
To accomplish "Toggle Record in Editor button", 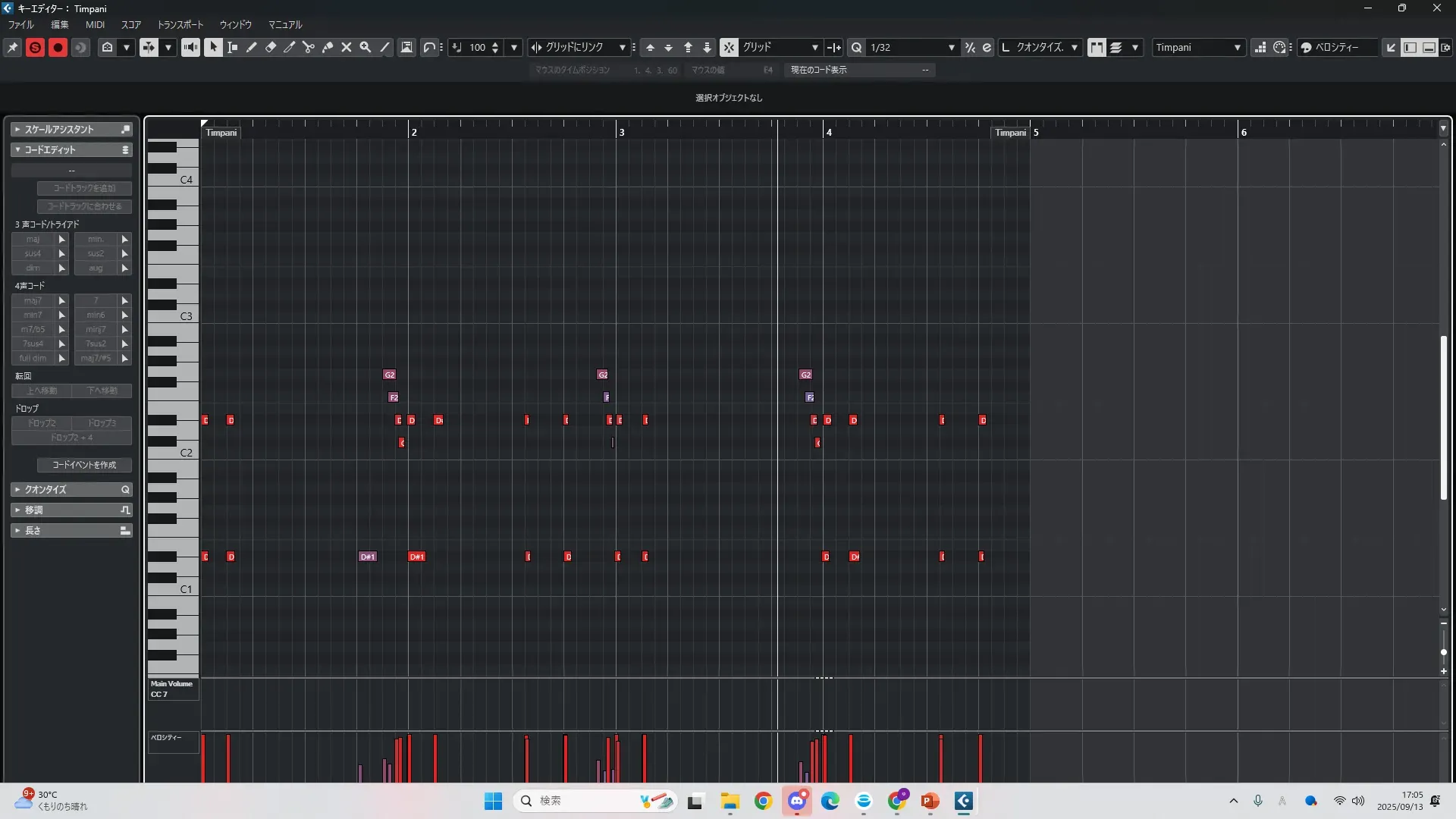I will pos(58,47).
